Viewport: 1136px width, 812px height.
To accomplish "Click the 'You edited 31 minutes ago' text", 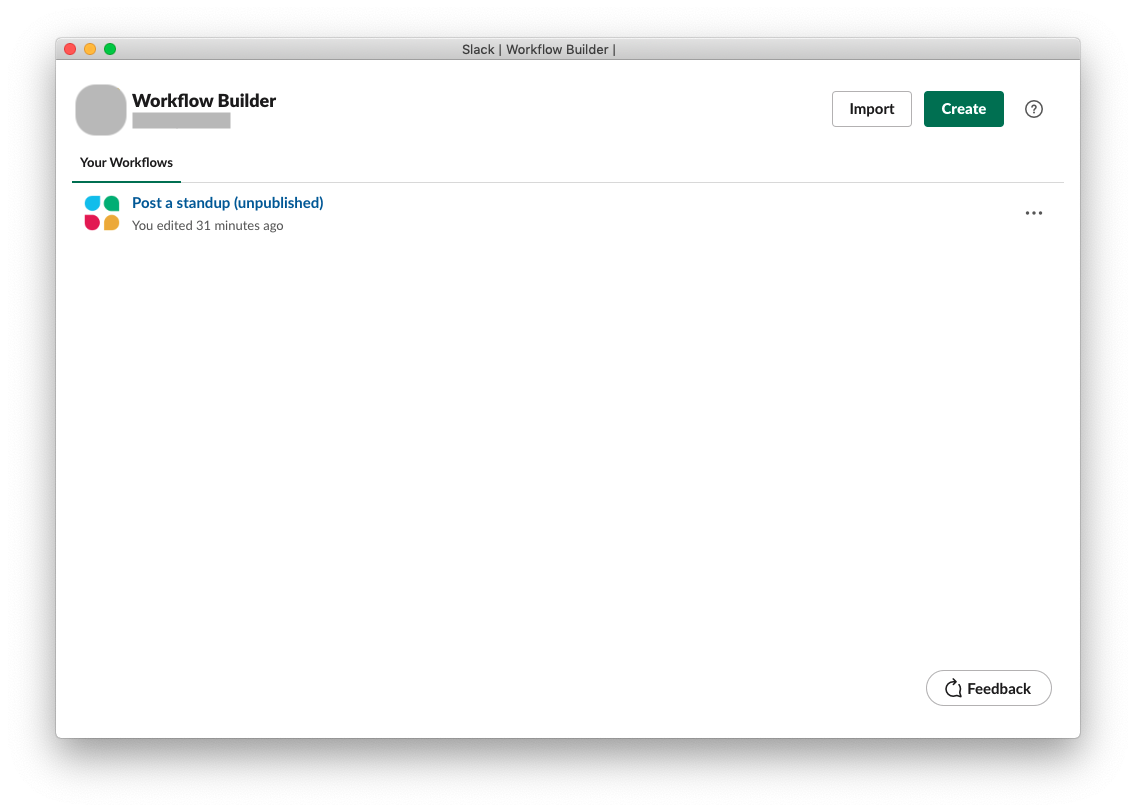I will [x=207, y=225].
